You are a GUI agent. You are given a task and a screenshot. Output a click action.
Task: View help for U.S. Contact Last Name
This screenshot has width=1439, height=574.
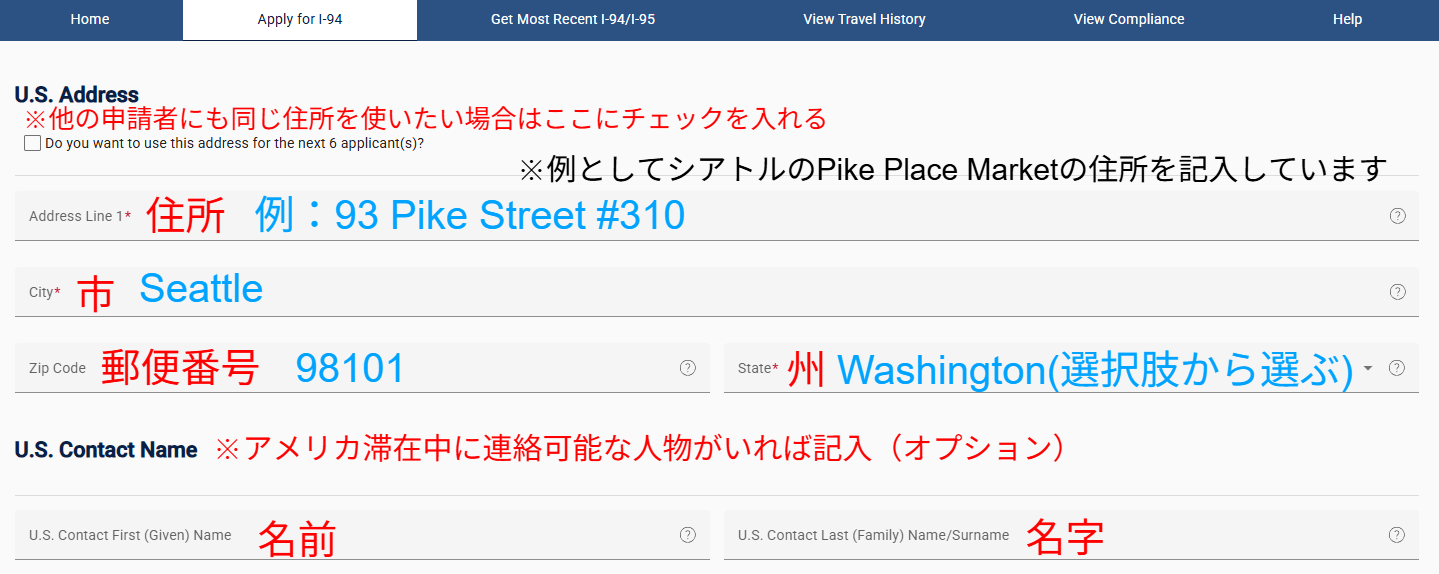(1398, 535)
